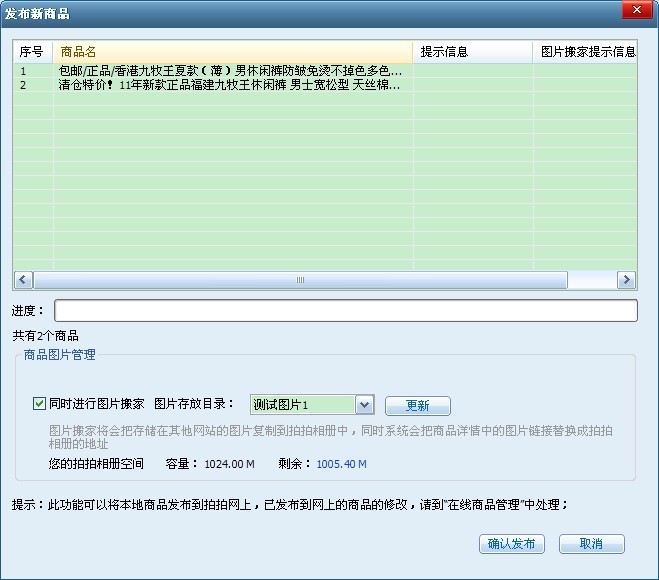This screenshot has width=659, height=580.
Task: Click the horizontal scrollbar thumb in table
Action: 298,280
